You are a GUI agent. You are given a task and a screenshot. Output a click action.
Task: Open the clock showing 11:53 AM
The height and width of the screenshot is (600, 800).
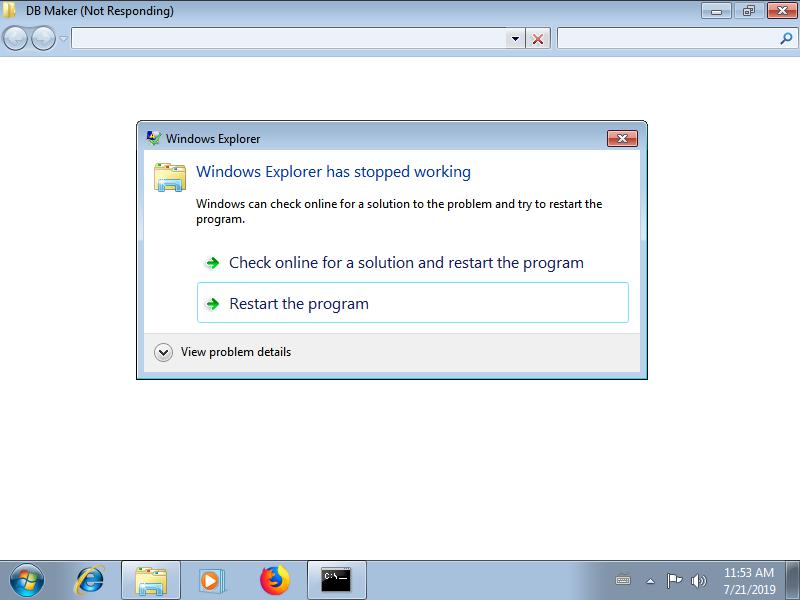[x=748, y=581]
